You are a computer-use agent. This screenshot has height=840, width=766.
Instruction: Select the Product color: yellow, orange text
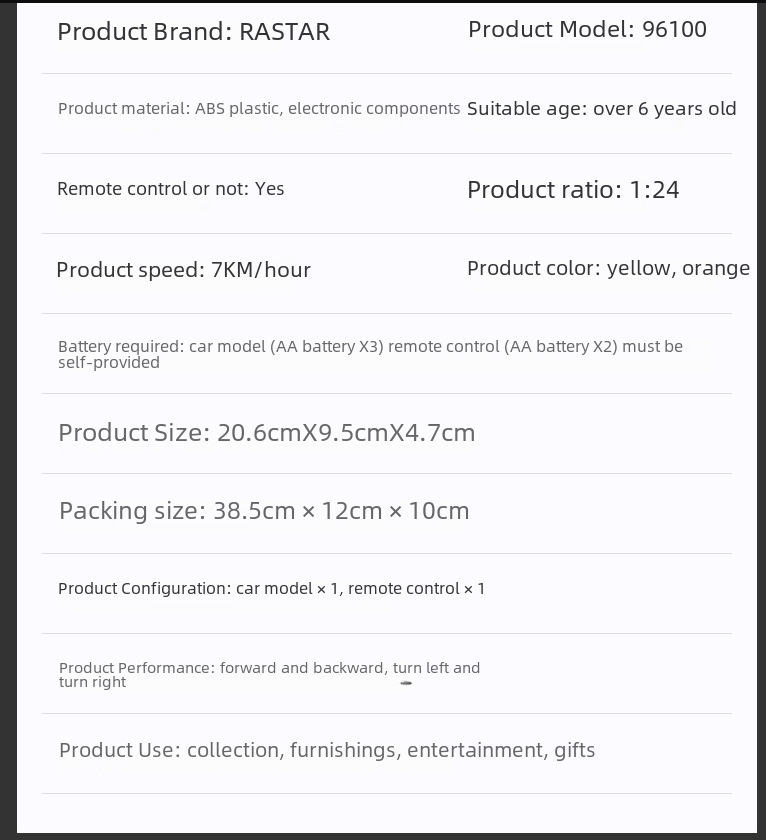click(x=608, y=268)
